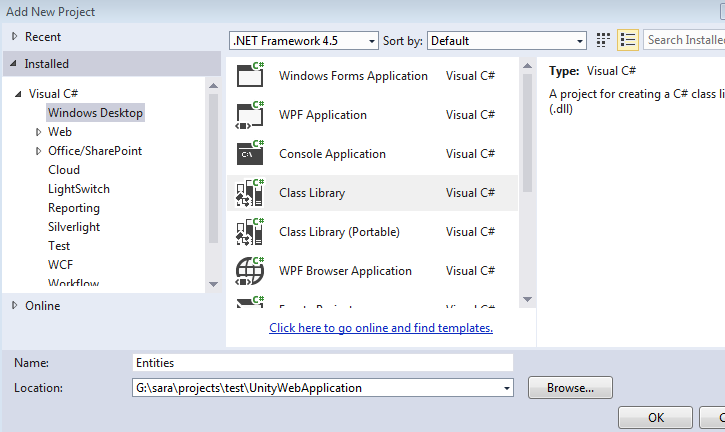This screenshot has height=432, width=725.
Task: Click the Installed section label
Action: [46, 63]
